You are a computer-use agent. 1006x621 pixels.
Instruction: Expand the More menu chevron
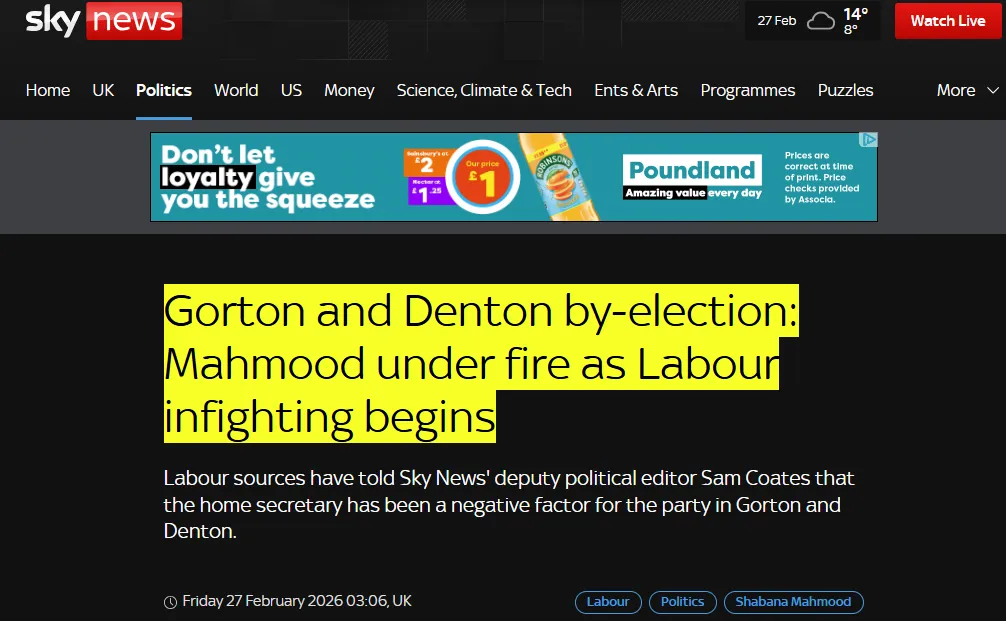pos(993,90)
